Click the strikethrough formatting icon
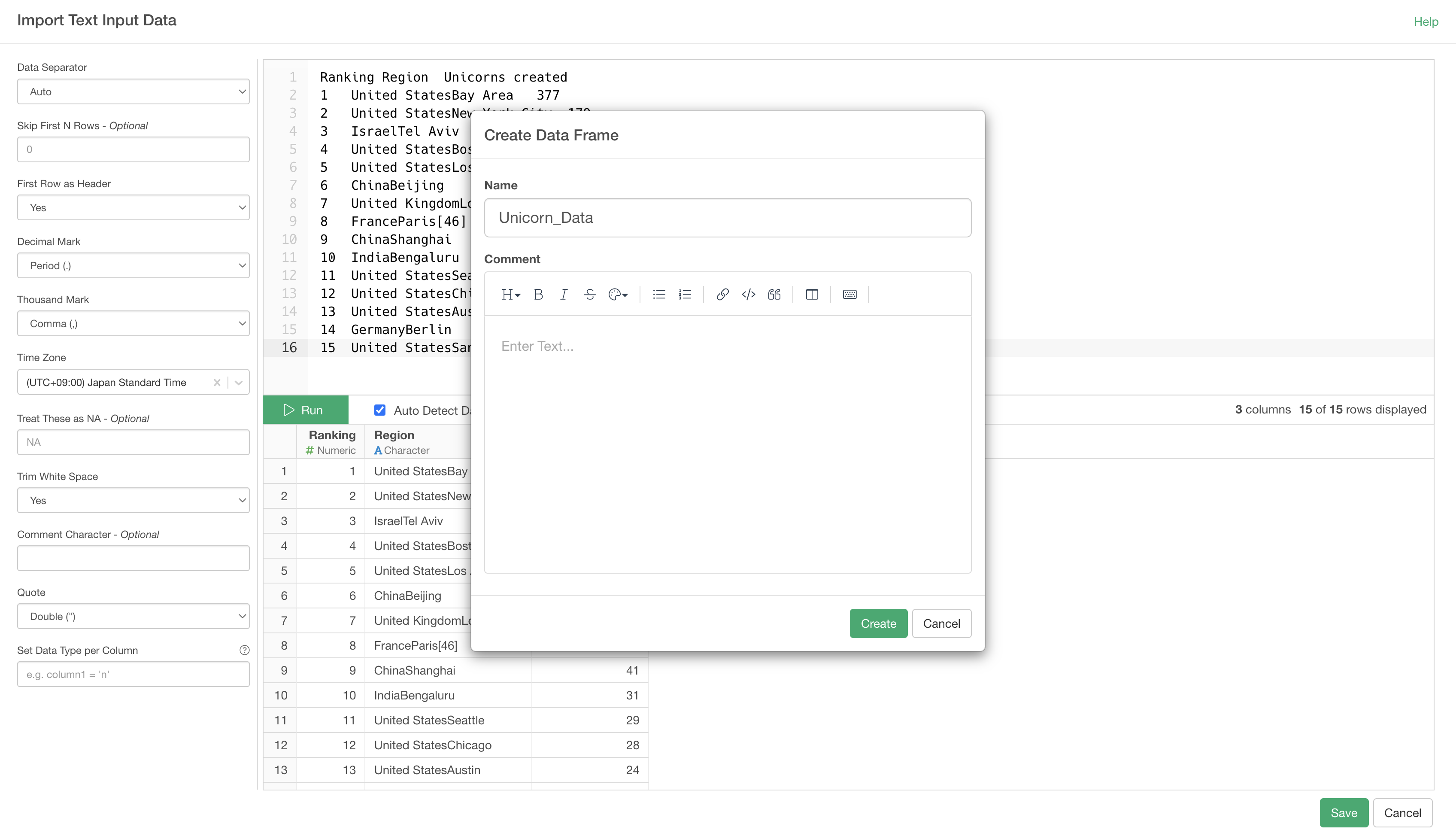The image size is (1456, 839). pyautogui.click(x=589, y=295)
